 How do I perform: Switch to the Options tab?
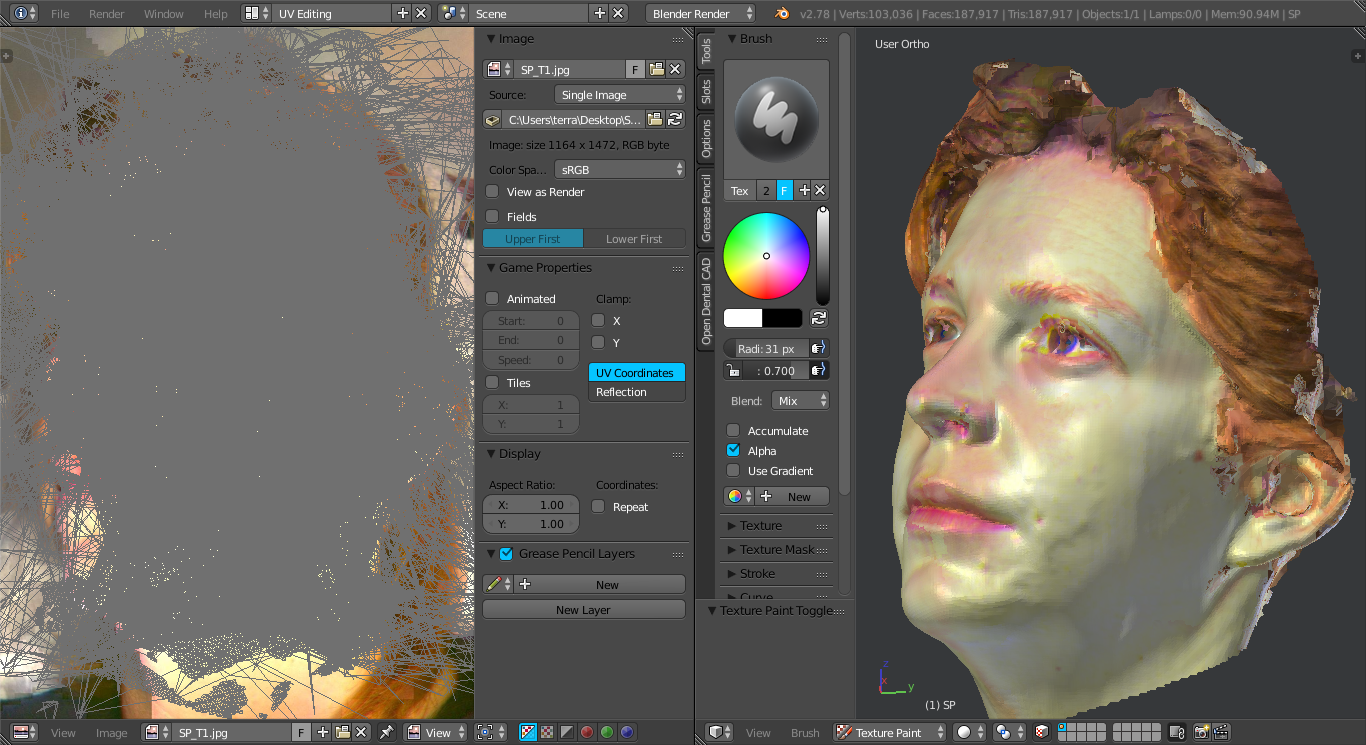706,139
